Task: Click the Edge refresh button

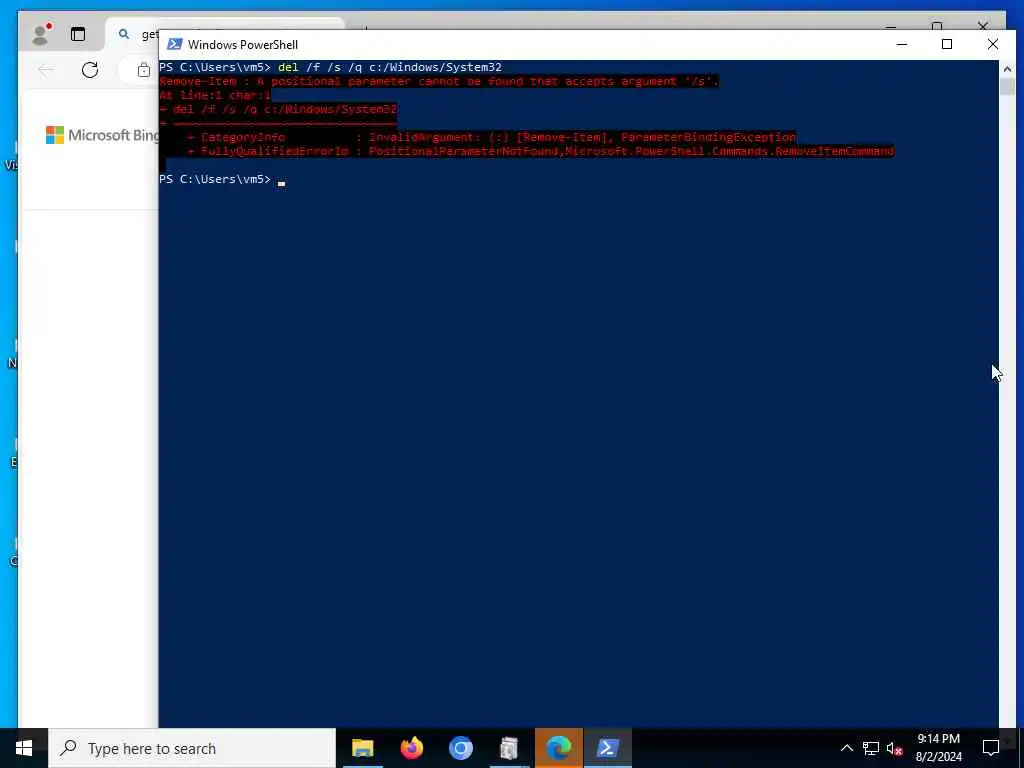Action: (90, 69)
